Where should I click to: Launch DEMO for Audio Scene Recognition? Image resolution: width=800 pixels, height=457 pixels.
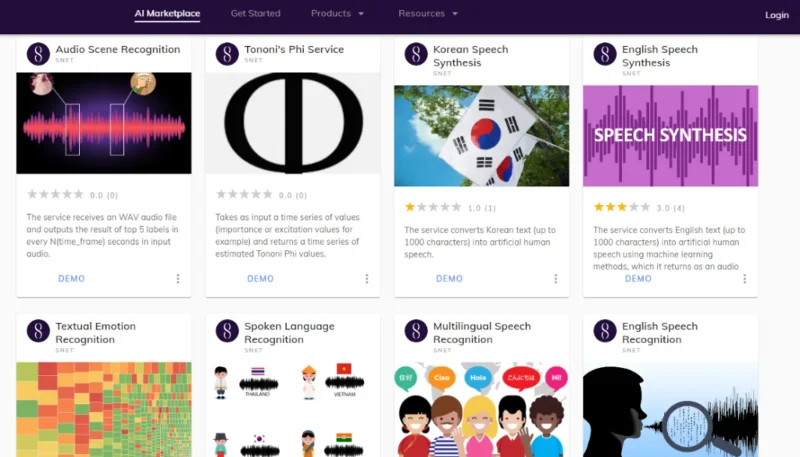pos(71,278)
